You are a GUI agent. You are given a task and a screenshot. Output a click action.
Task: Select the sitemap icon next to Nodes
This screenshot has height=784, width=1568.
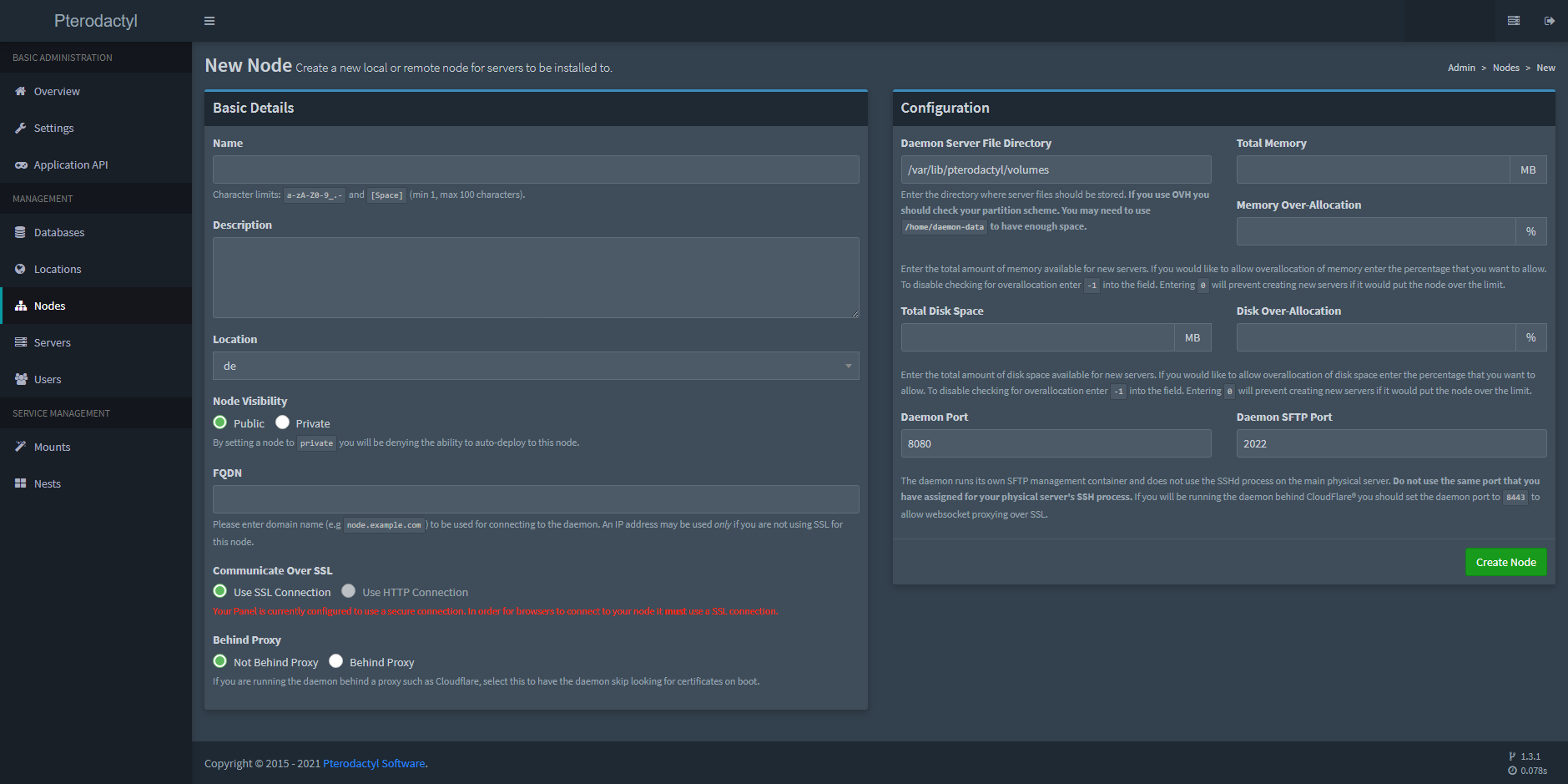pos(21,306)
